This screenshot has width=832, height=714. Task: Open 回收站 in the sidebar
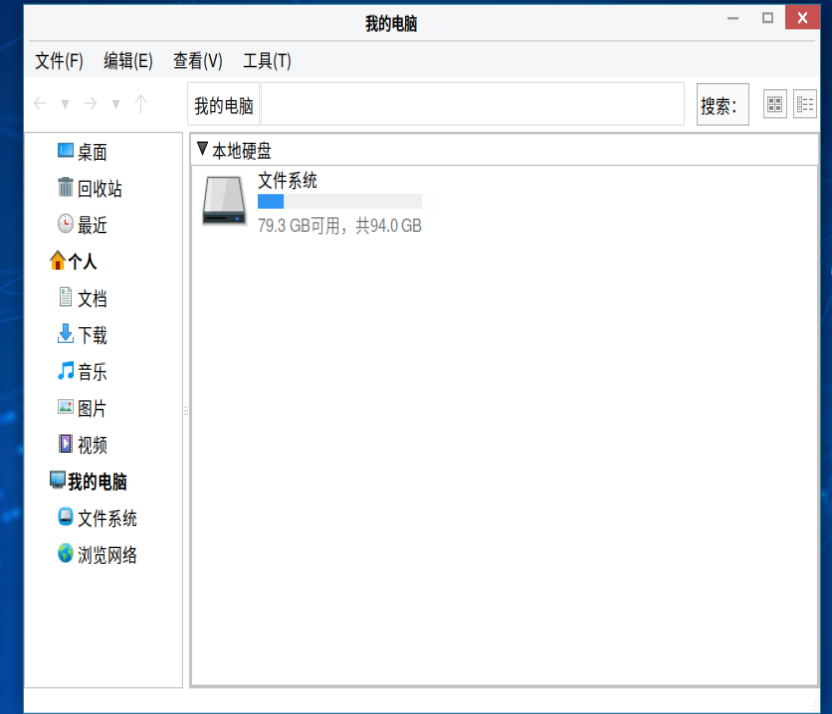coord(99,189)
